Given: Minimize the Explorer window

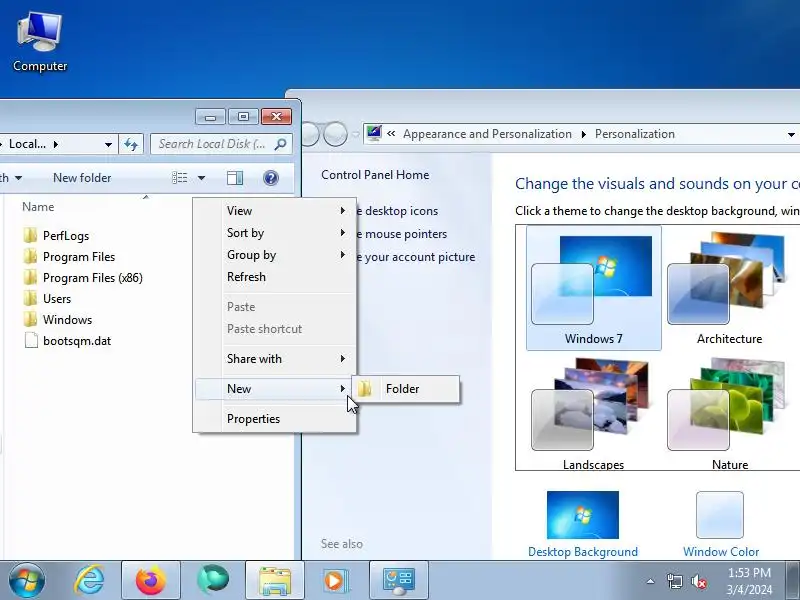Looking at the screenshot, I should (x=210, y=117).
